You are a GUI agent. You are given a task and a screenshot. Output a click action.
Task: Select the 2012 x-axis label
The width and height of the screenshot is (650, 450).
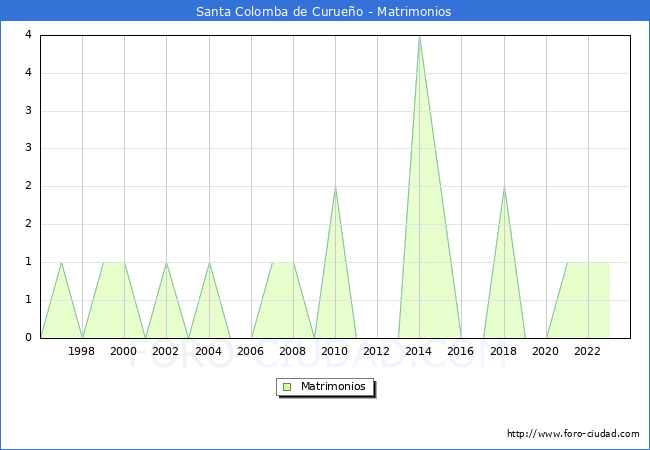pos(377,351)
